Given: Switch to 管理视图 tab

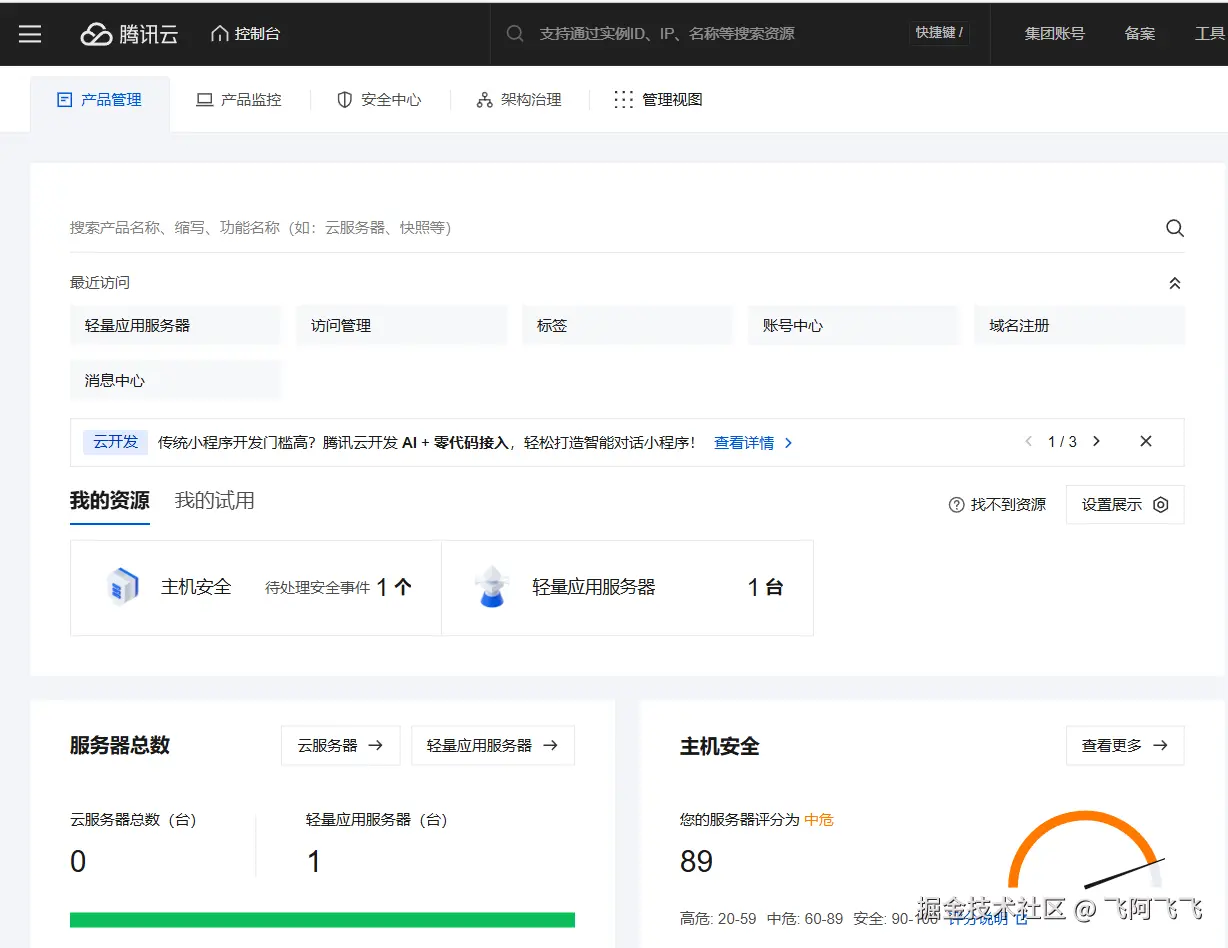Looking at the screenshot, I should (658, 100).
